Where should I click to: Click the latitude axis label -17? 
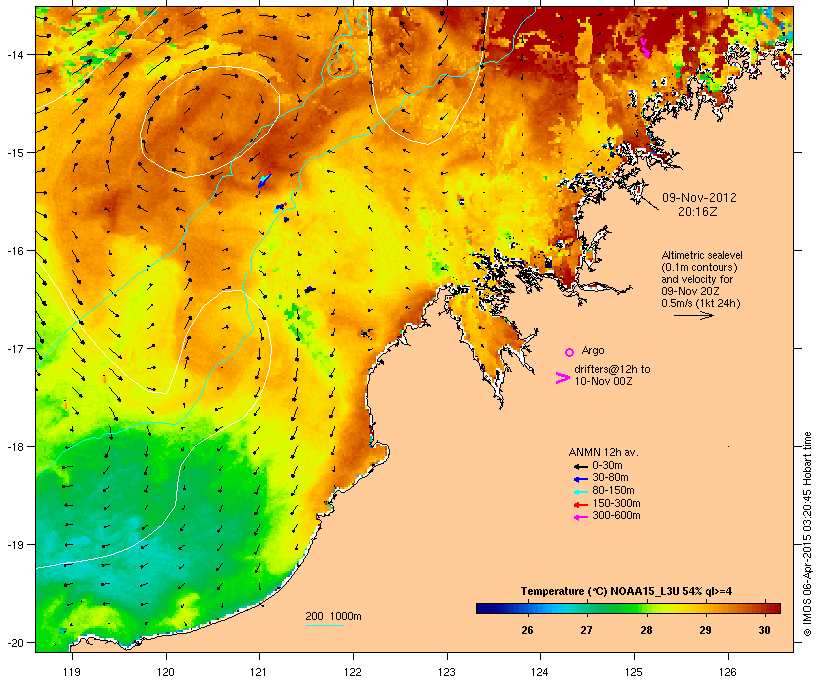point(15,348)
